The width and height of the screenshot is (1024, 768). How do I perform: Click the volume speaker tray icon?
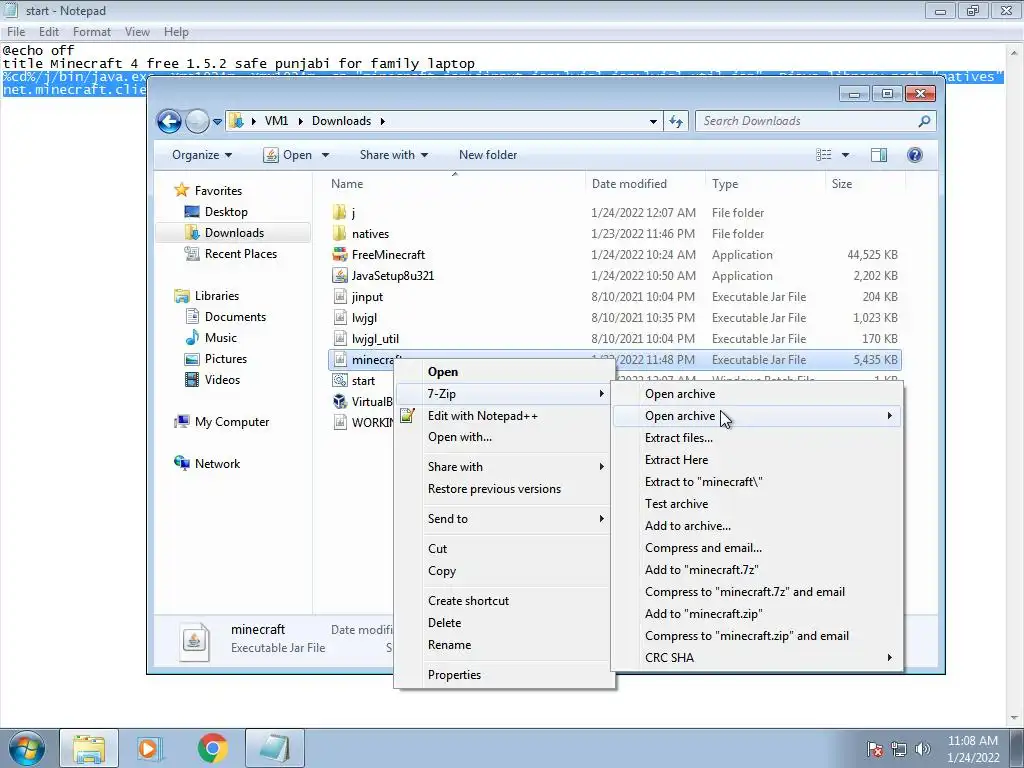click(x=922, y=749)
